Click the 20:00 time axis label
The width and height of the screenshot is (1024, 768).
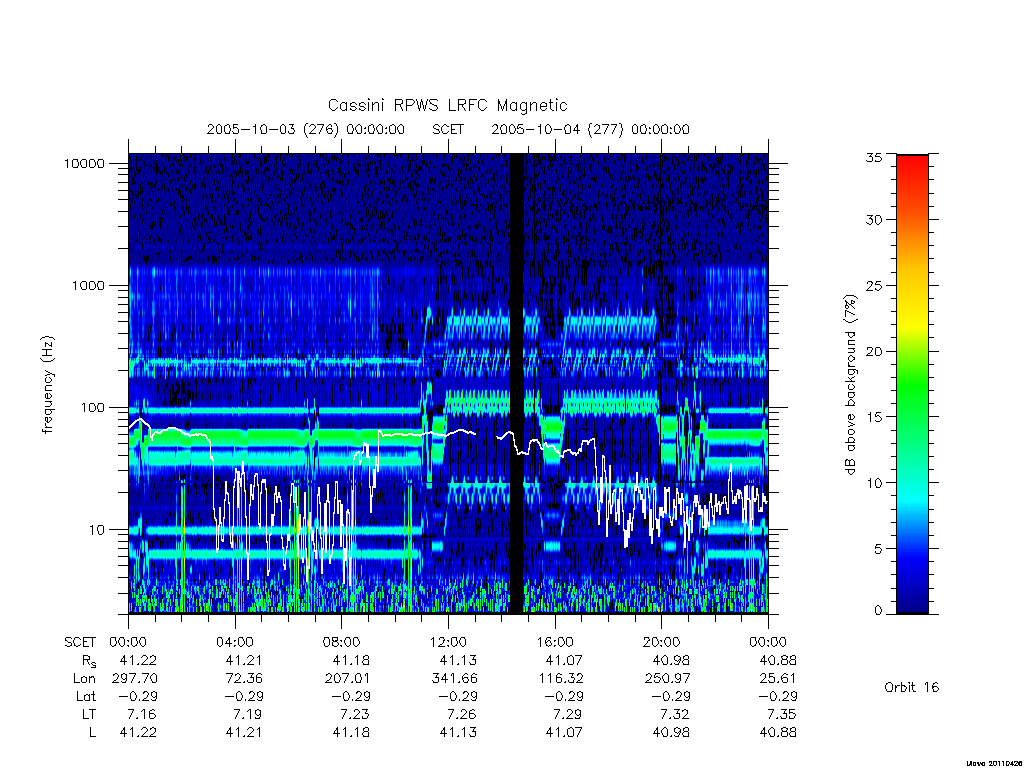coord(661,642)
